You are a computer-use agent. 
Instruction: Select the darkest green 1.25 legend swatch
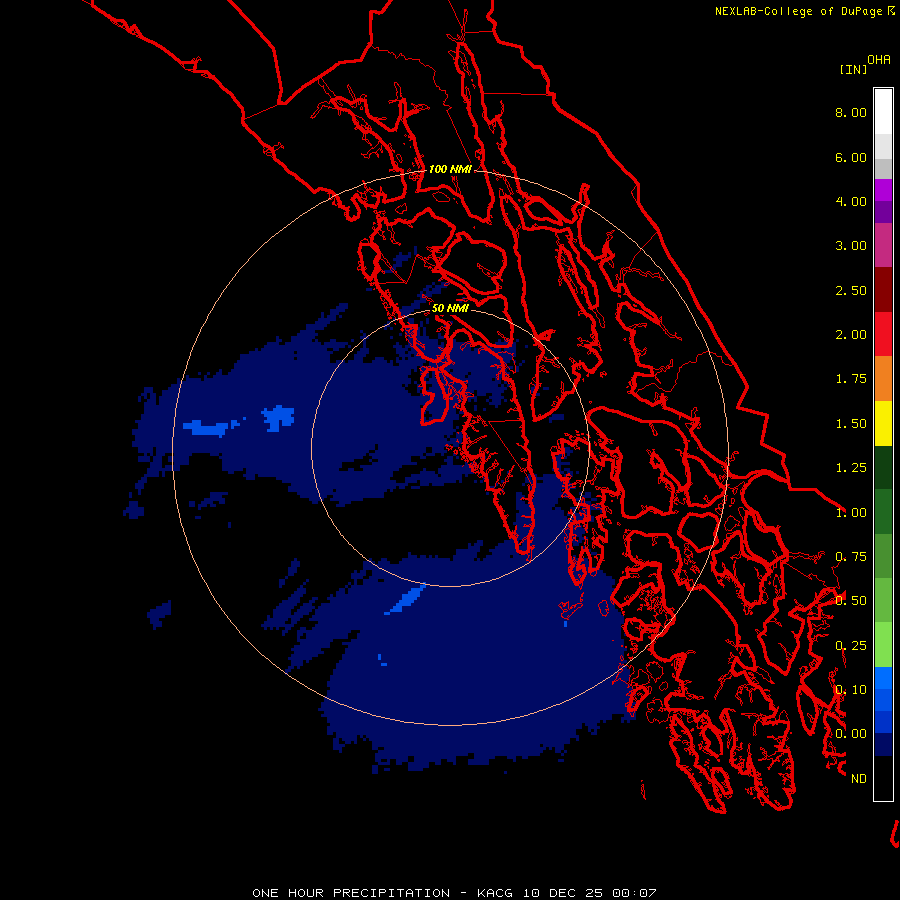[883, 467]
